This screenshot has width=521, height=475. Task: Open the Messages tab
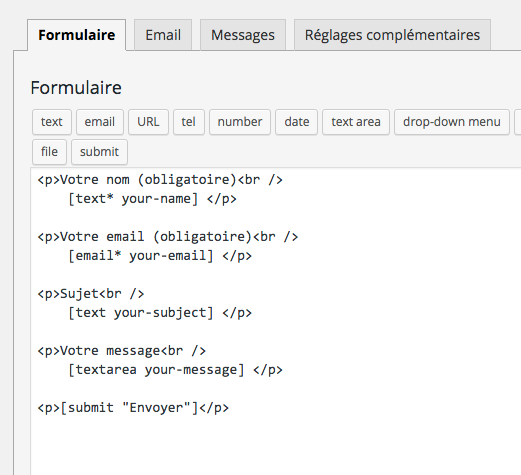[x=243, y=35]
